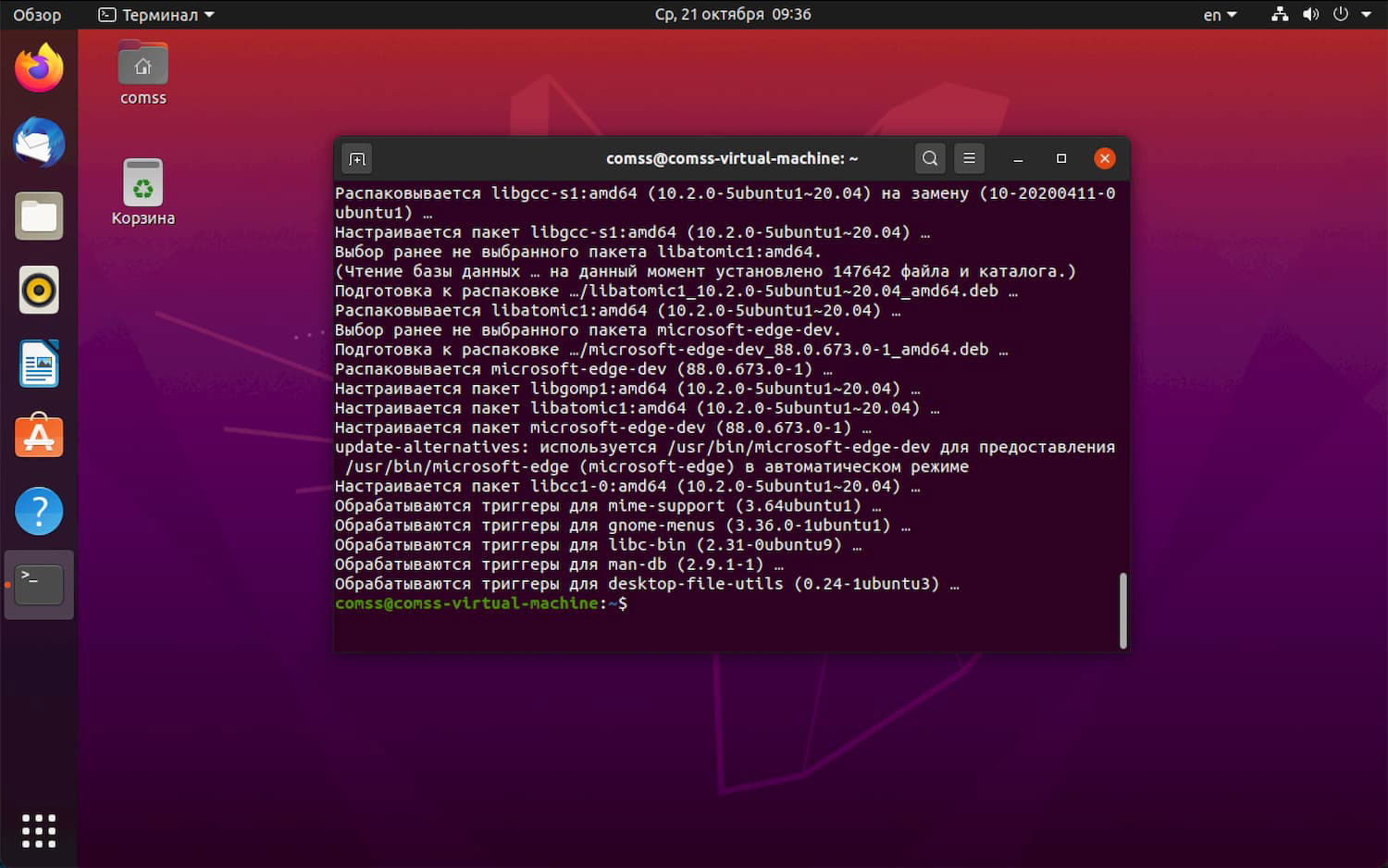Open the terminal hamburger menu

969,158
